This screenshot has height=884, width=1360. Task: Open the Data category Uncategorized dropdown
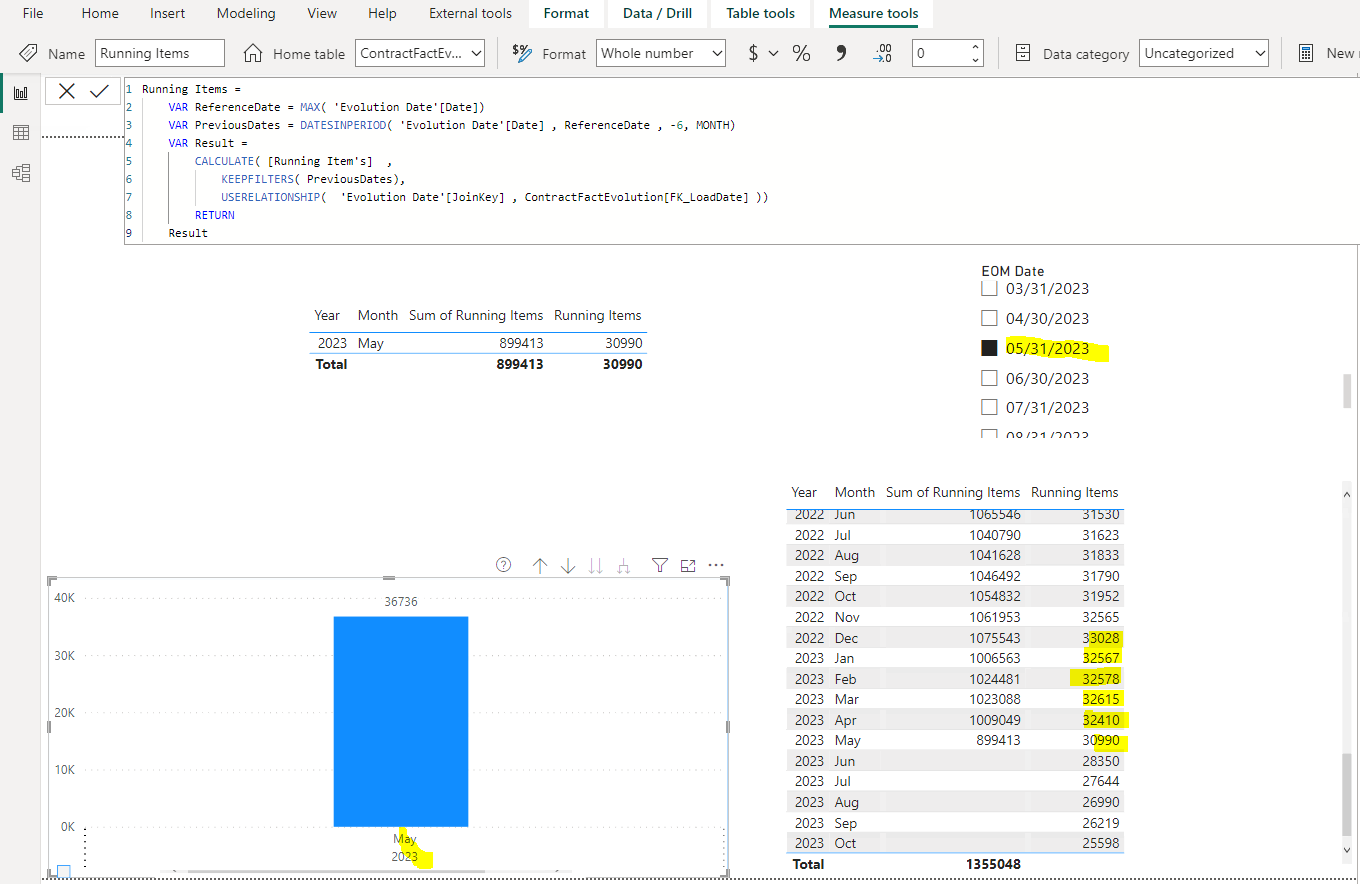point(1204,53)
